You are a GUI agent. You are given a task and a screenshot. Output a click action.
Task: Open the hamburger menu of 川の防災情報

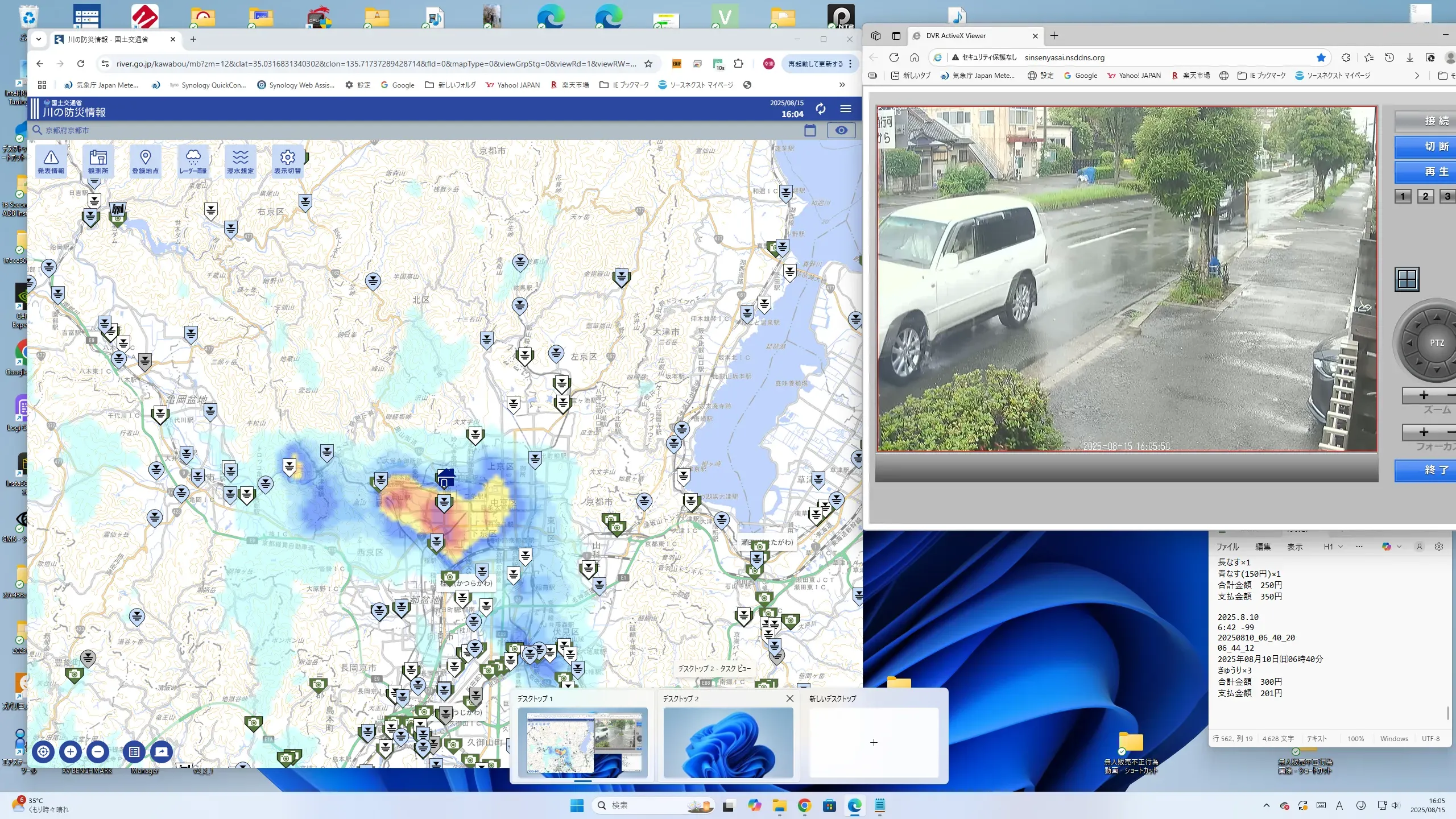point(846,109)
